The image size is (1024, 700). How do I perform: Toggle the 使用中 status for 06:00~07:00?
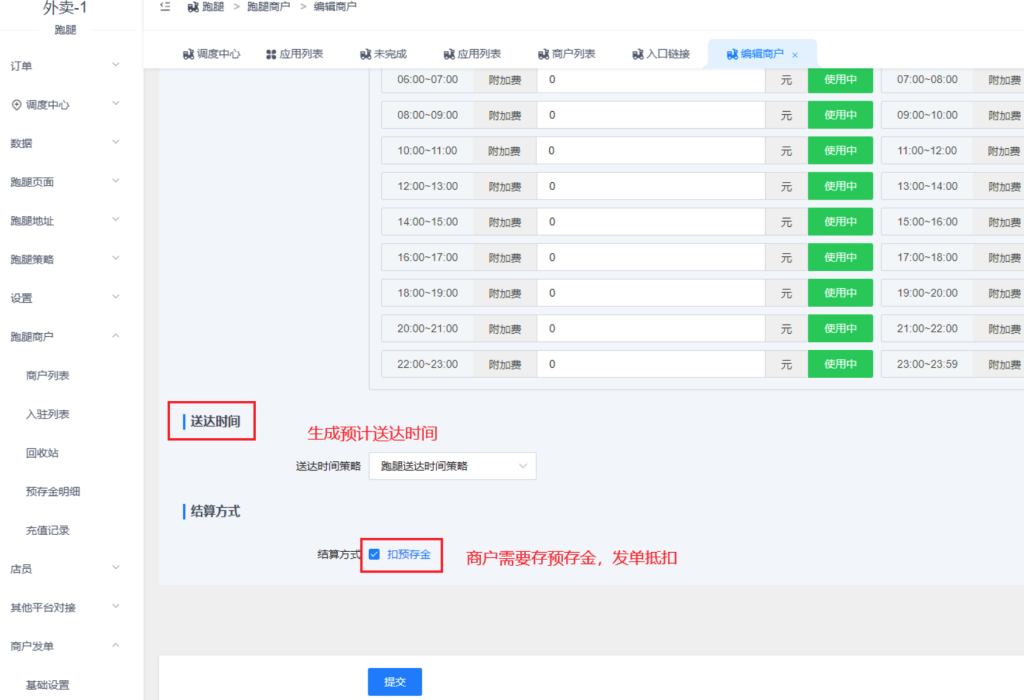click(840, 80)
